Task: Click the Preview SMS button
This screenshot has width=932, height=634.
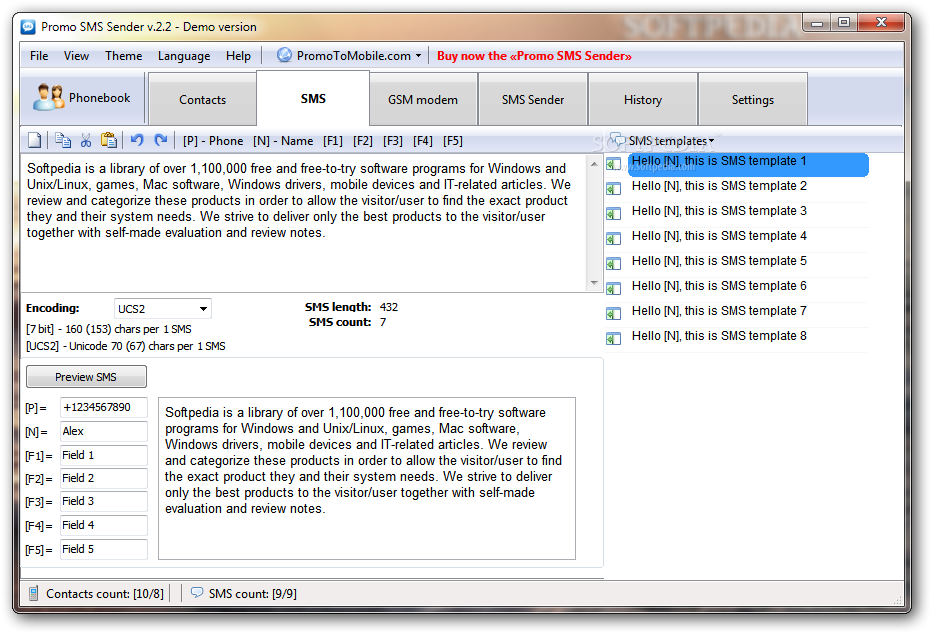Action: tap(86, 377)
